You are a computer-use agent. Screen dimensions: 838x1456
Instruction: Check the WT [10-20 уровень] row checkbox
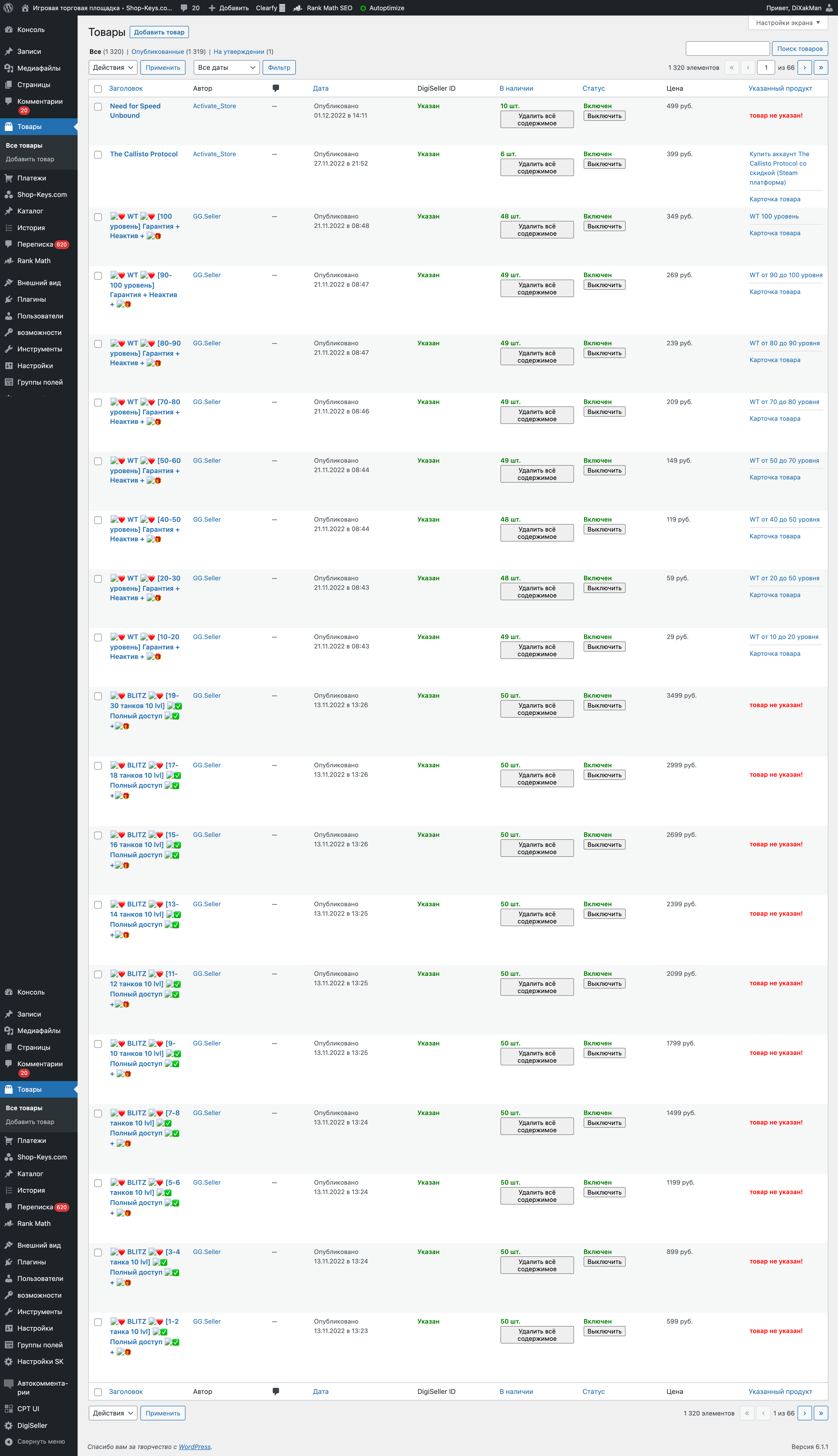[x=98, y=637]
